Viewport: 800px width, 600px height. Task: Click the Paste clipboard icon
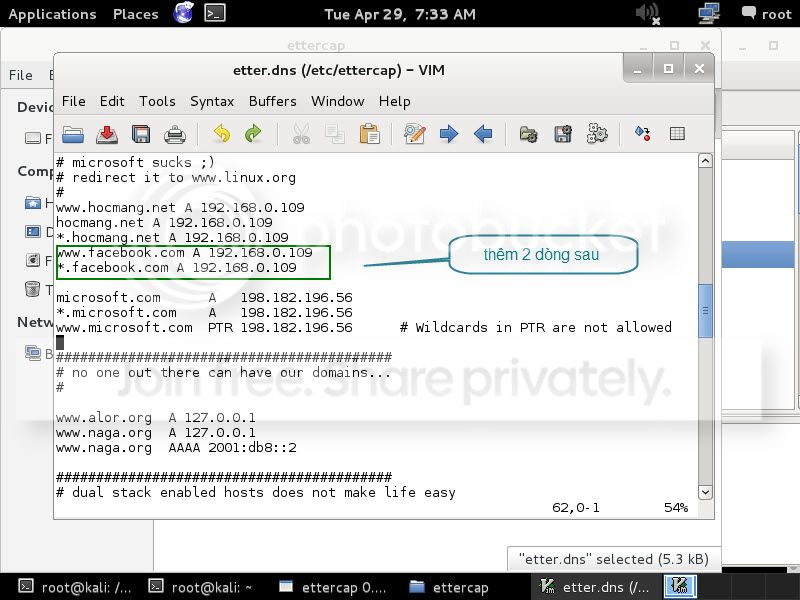point(369,135)
